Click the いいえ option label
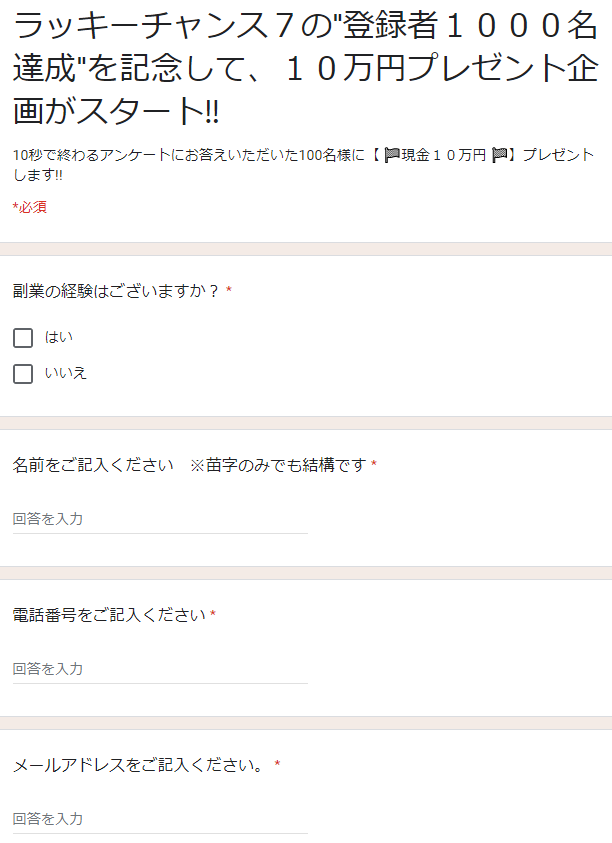The width and height of the screenshot is (612, 843). [x=66, y=373]
